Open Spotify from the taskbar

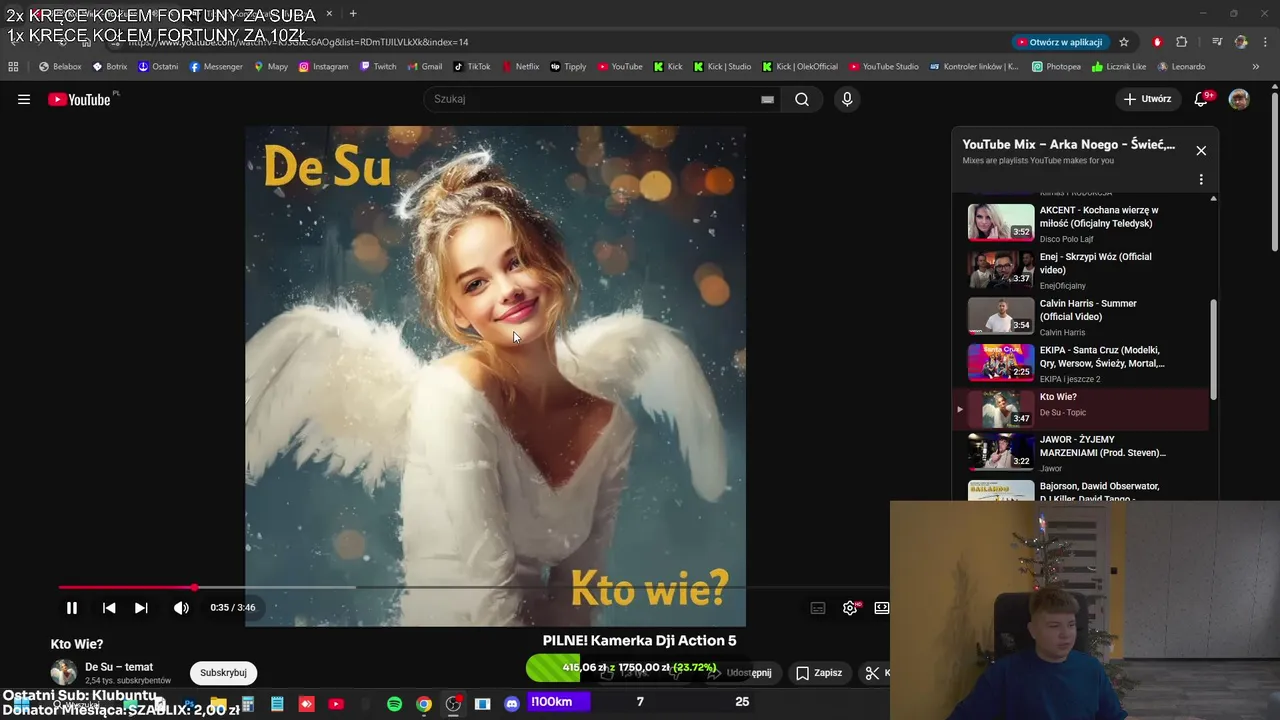394,704
